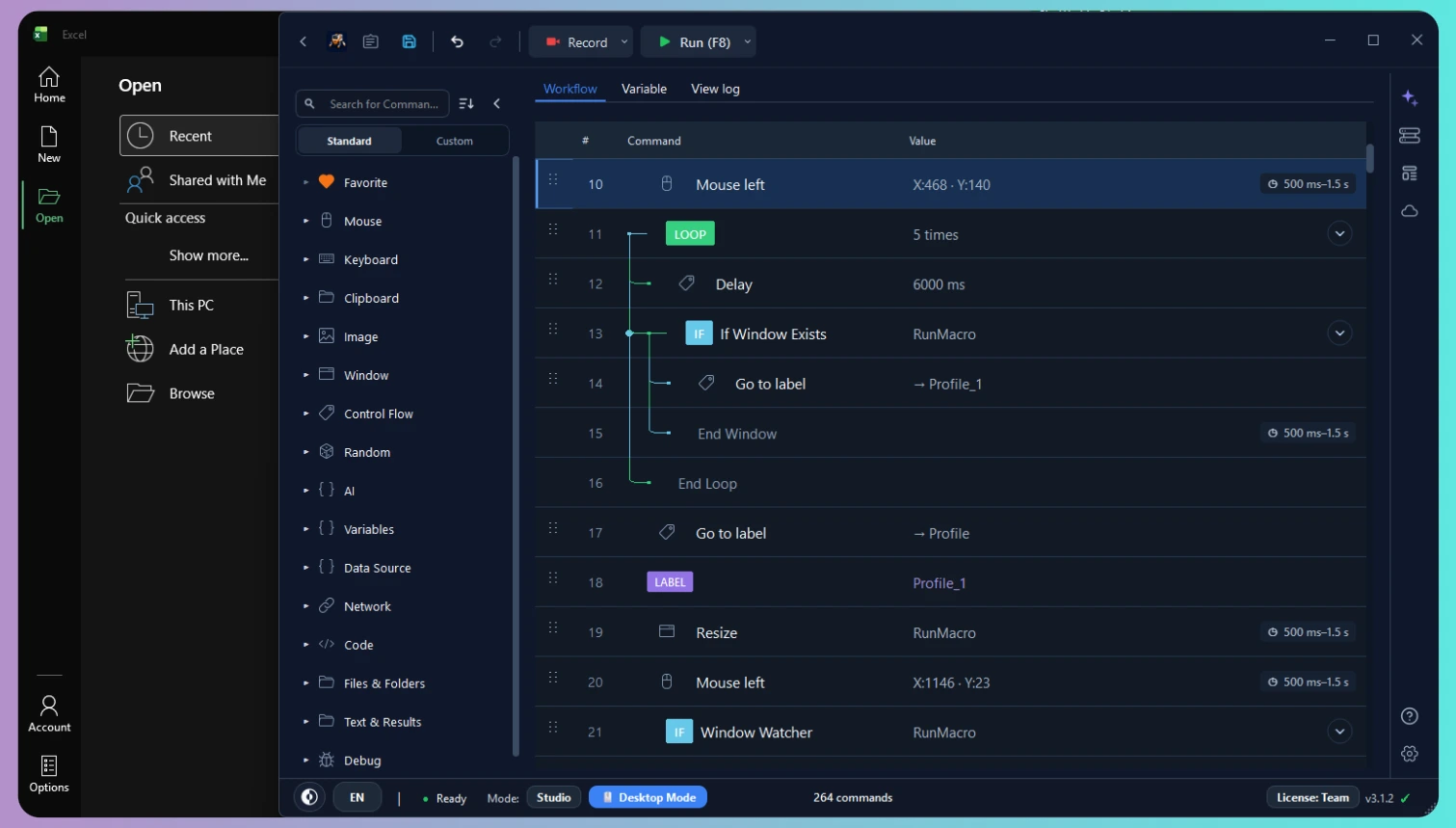Open the settings gear icon
The height and width of the screenshot is (828, 1456).
point(1410,754)
